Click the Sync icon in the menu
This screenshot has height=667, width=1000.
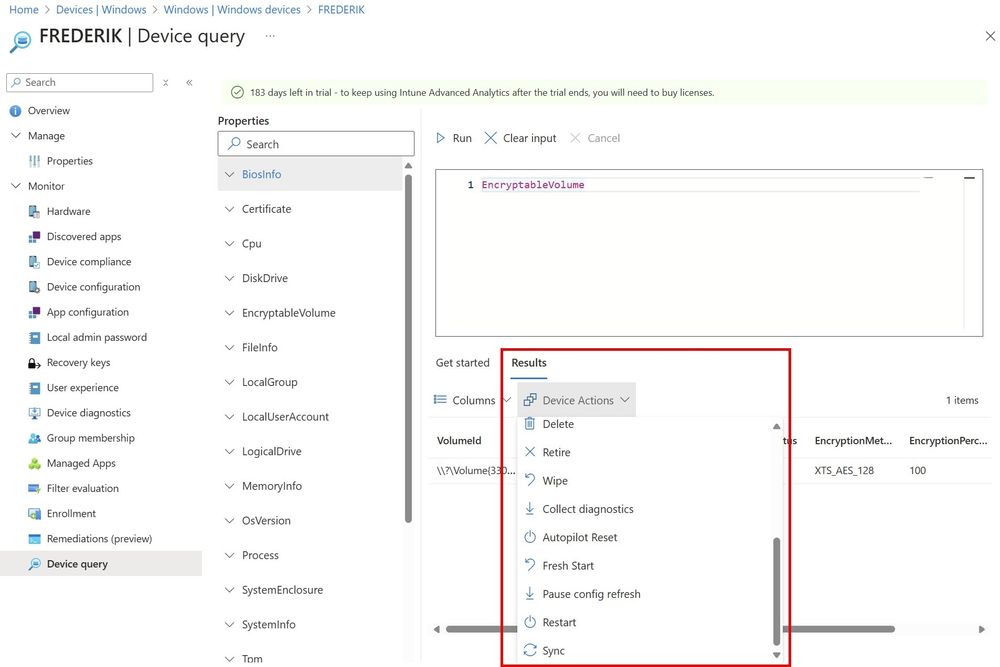tap(529, 650)
